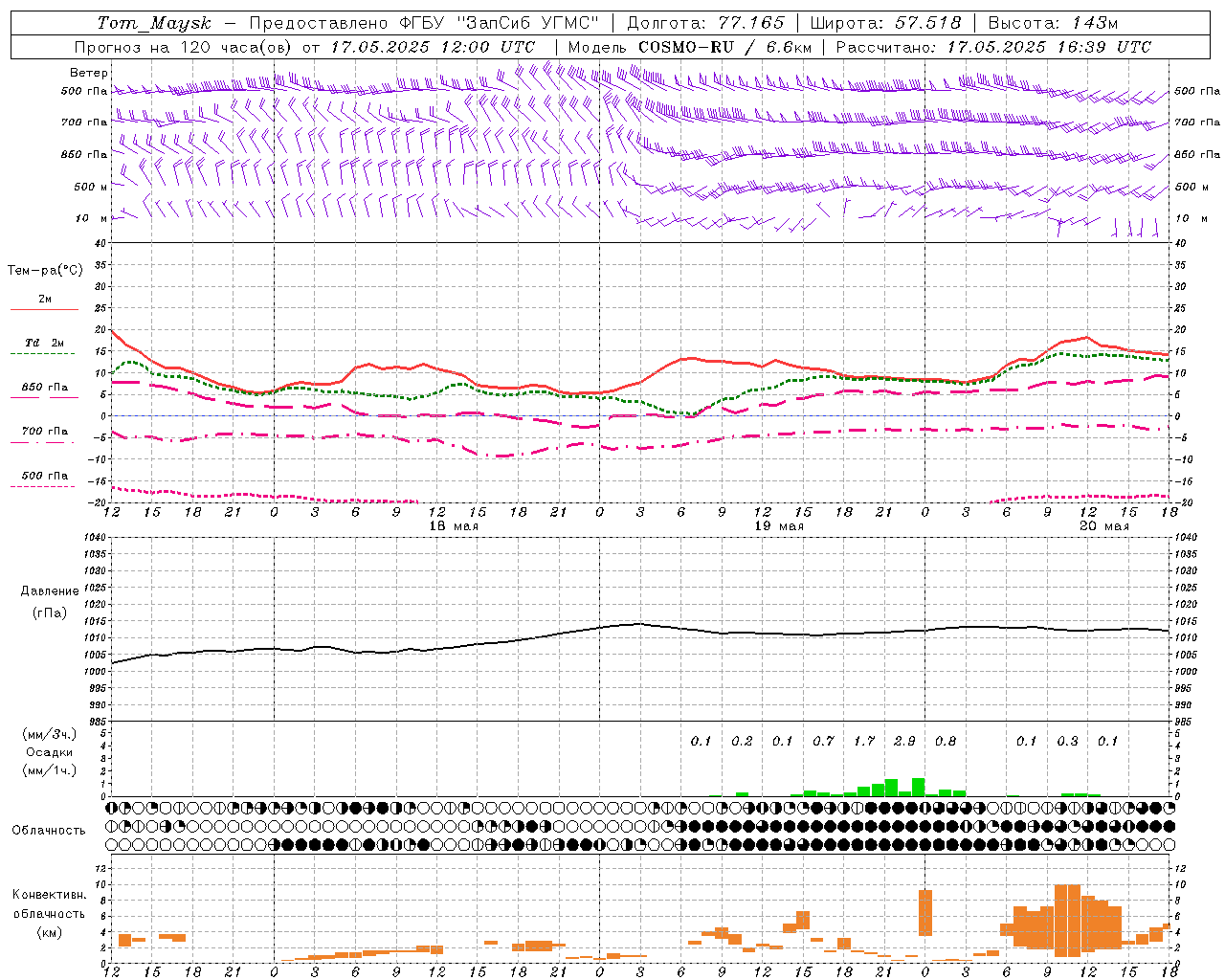Click the Тем-ра(°C) temperature label

tap(45, 271)
